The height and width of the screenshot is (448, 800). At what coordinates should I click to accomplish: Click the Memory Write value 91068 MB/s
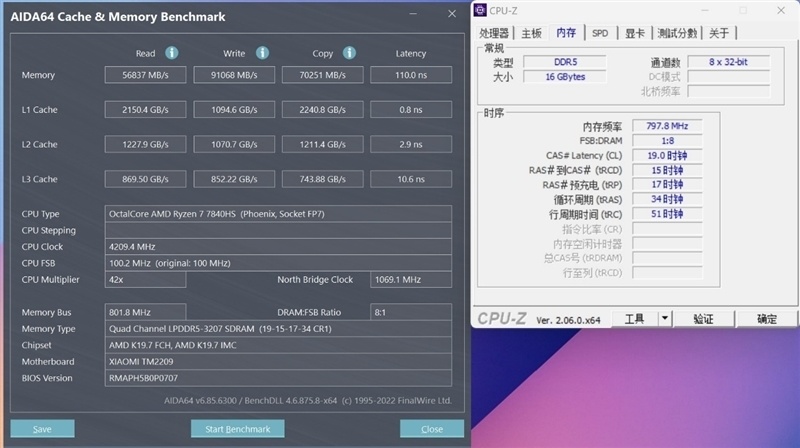pos(234,75)
